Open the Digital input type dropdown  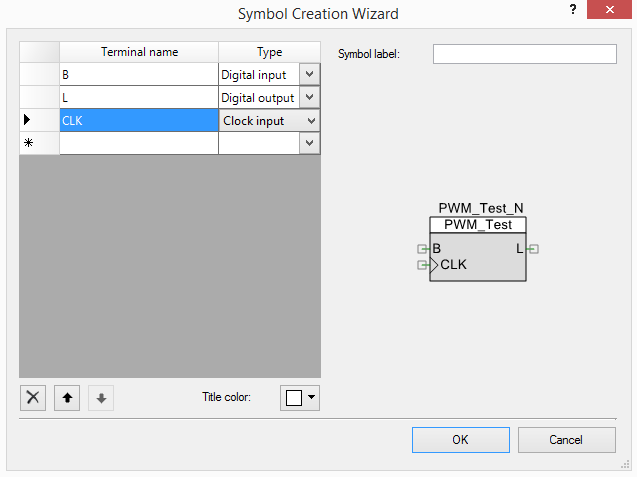(310, 74)
